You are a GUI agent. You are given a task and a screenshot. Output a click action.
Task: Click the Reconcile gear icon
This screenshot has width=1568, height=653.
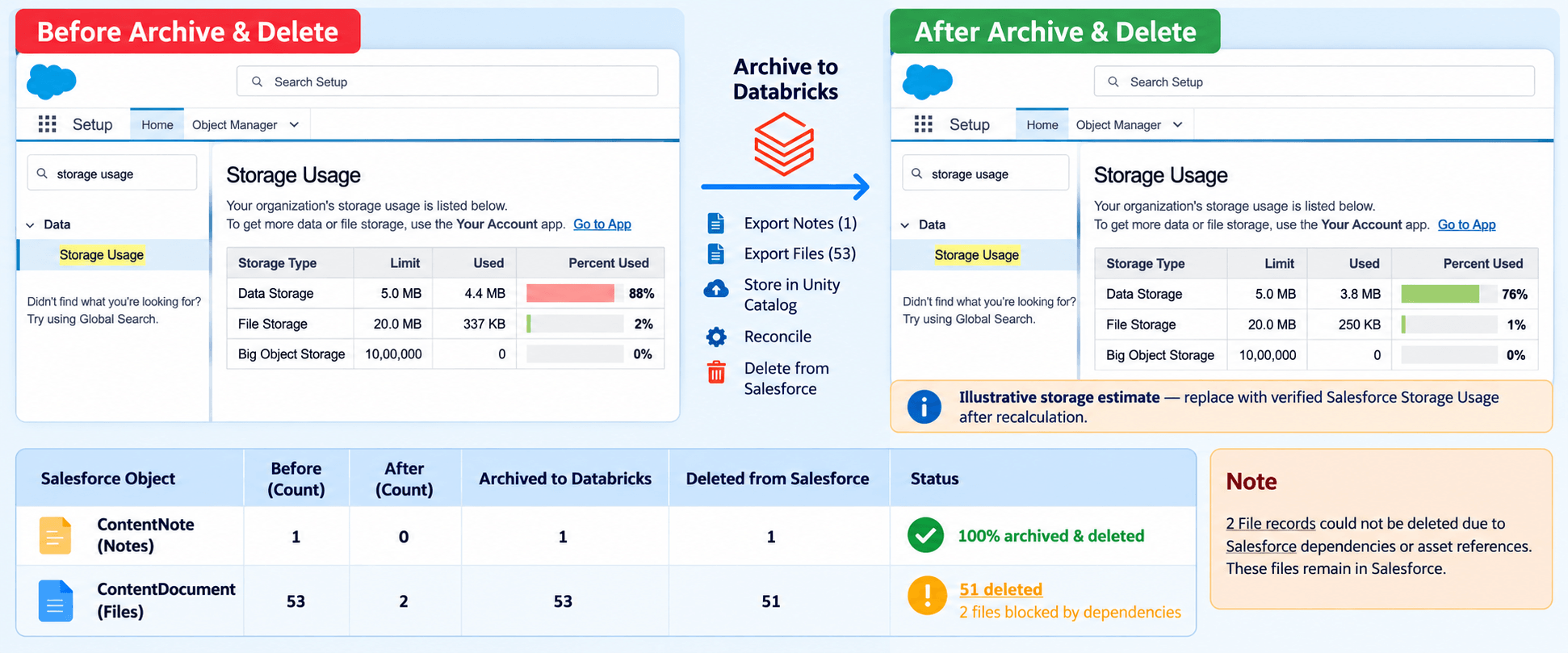(x=716, y=337)
